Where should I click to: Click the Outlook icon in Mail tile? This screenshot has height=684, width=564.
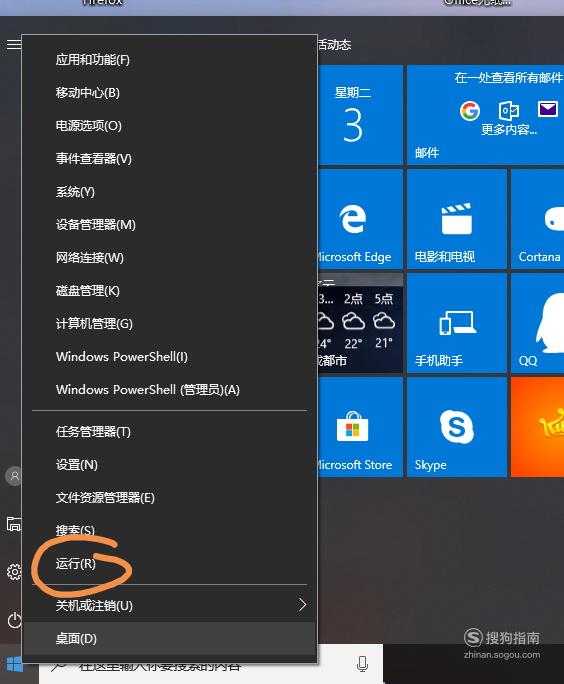pyautogui.click(x=509, y=110)
